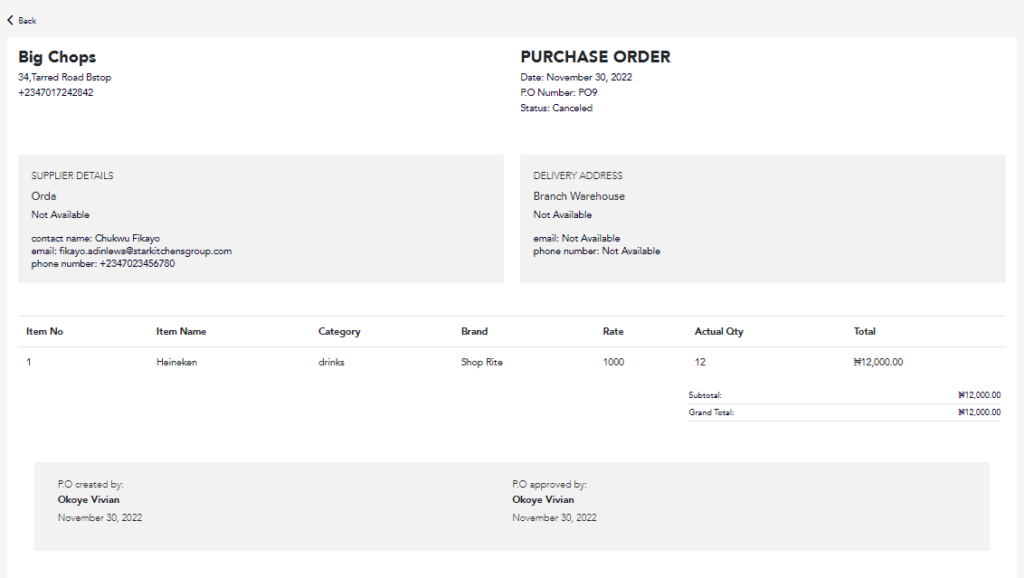Select the Status: Canceled text
Viewport: 1024px width, 578px height.
click(556, 108)
